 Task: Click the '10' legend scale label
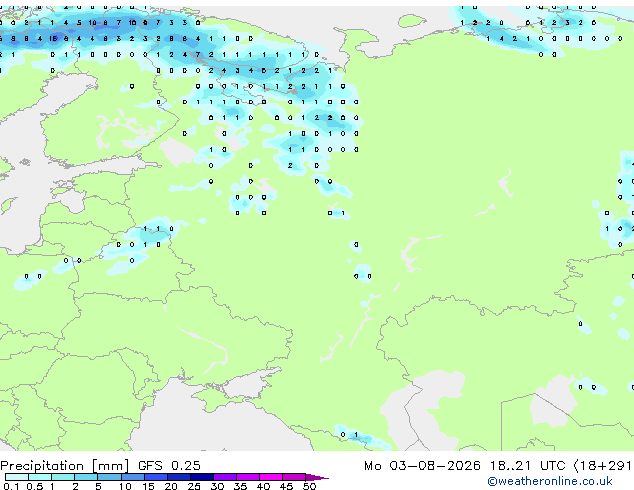pyautogui.click(x=125, y=486)
